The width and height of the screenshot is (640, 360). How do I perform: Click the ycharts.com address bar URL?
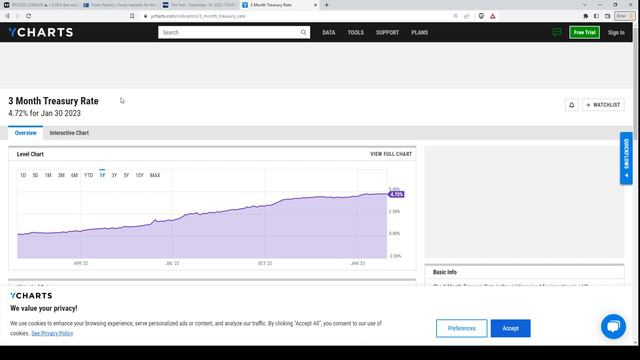tap(198, 16)
